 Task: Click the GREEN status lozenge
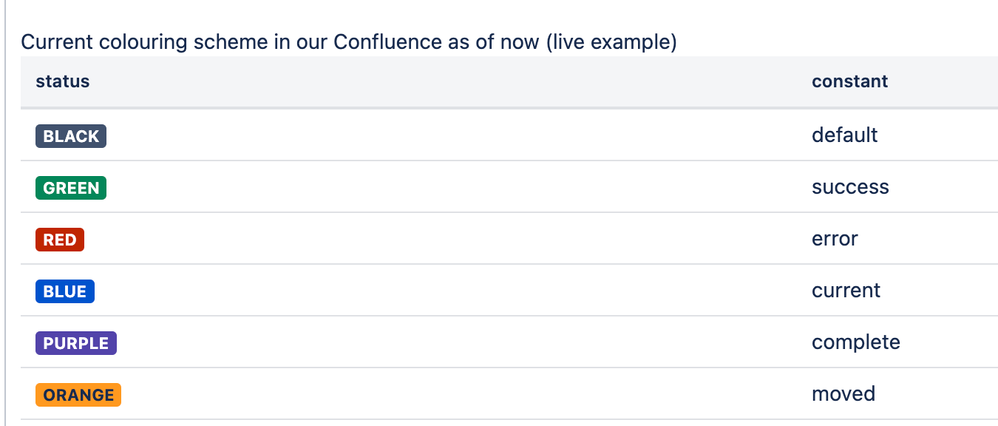pos(71,188)
